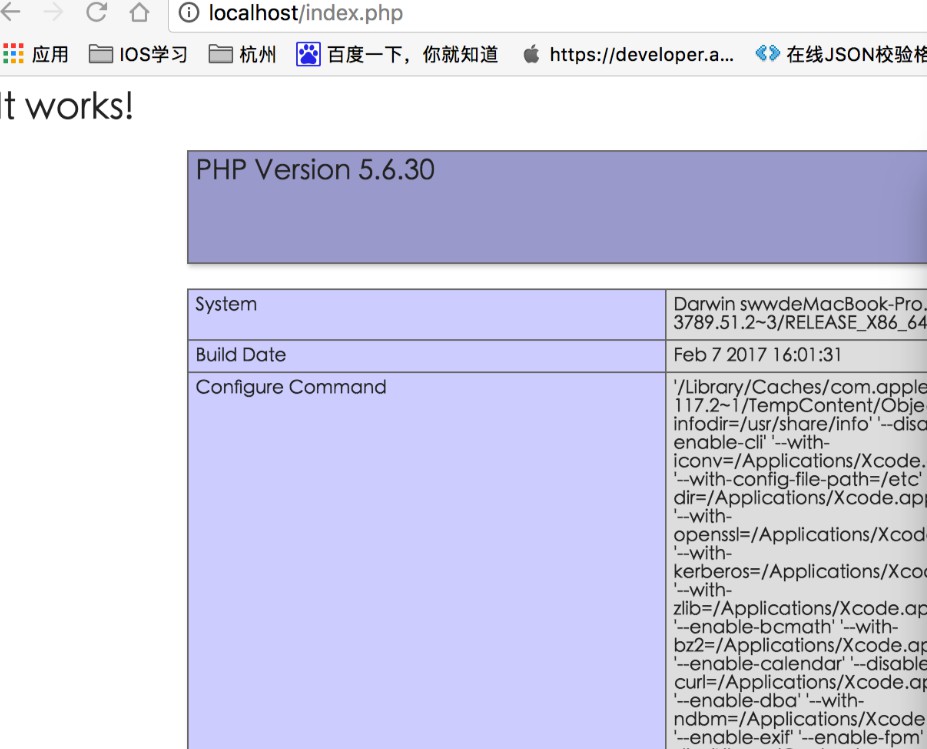The image size is (927, 749).
Task: Click the Feb 7 2017 build date value
Action: pos(757,355)
